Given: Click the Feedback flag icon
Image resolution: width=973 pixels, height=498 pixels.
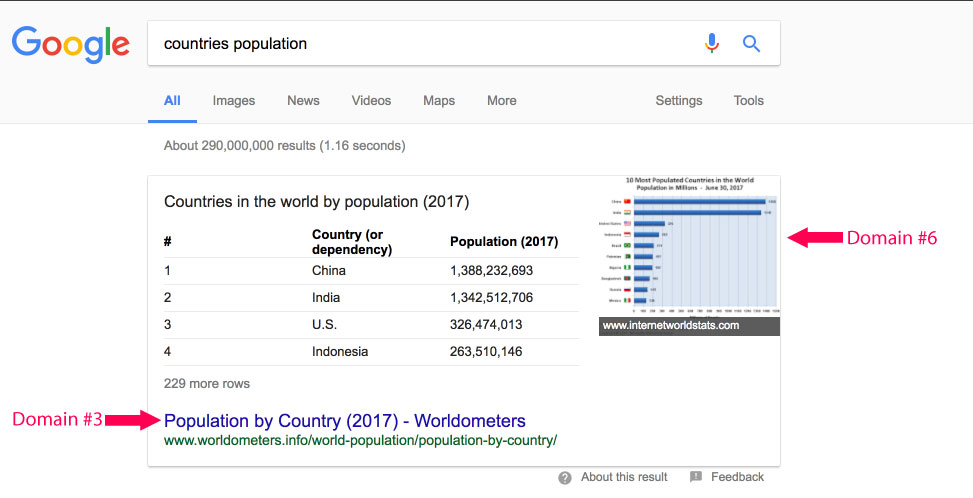Looking at the screenshot, I should click(x=696, y=477).
